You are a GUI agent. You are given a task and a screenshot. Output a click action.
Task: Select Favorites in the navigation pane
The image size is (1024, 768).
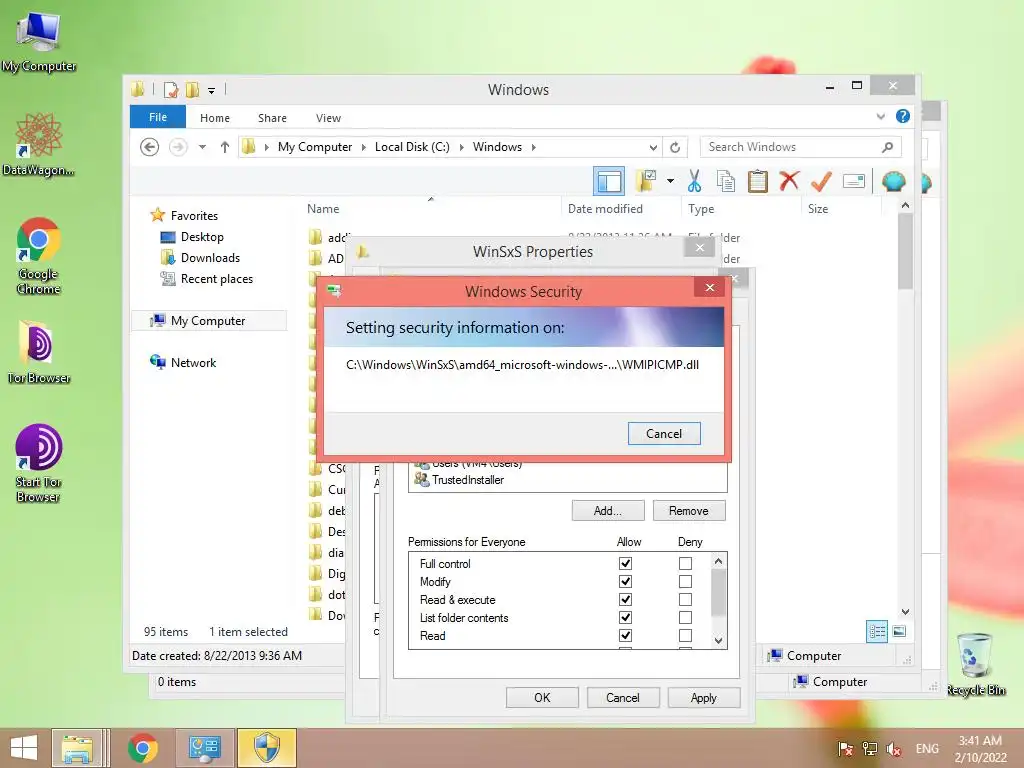(194, 216)
